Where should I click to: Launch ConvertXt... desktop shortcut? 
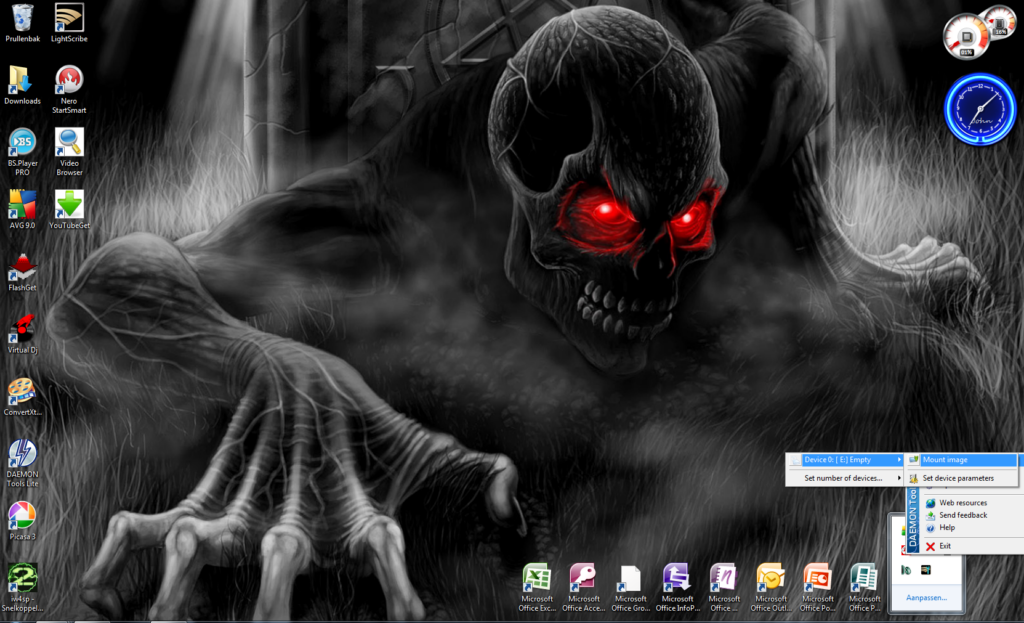click(22, 396)
